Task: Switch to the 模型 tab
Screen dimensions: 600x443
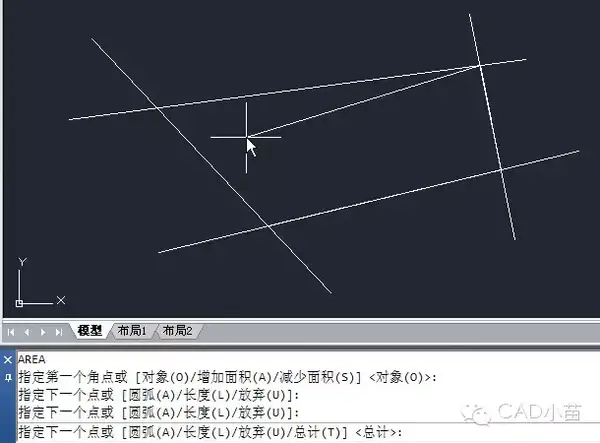Action: coord(90,331)
